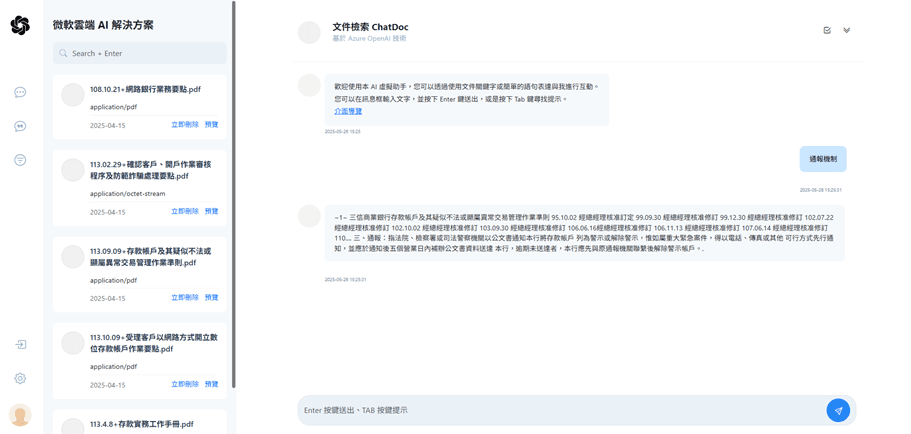The width and height of the screenshot is (911, 434).
Task: Open the quote bubble icon in sidebar
Action: (20, 126)
